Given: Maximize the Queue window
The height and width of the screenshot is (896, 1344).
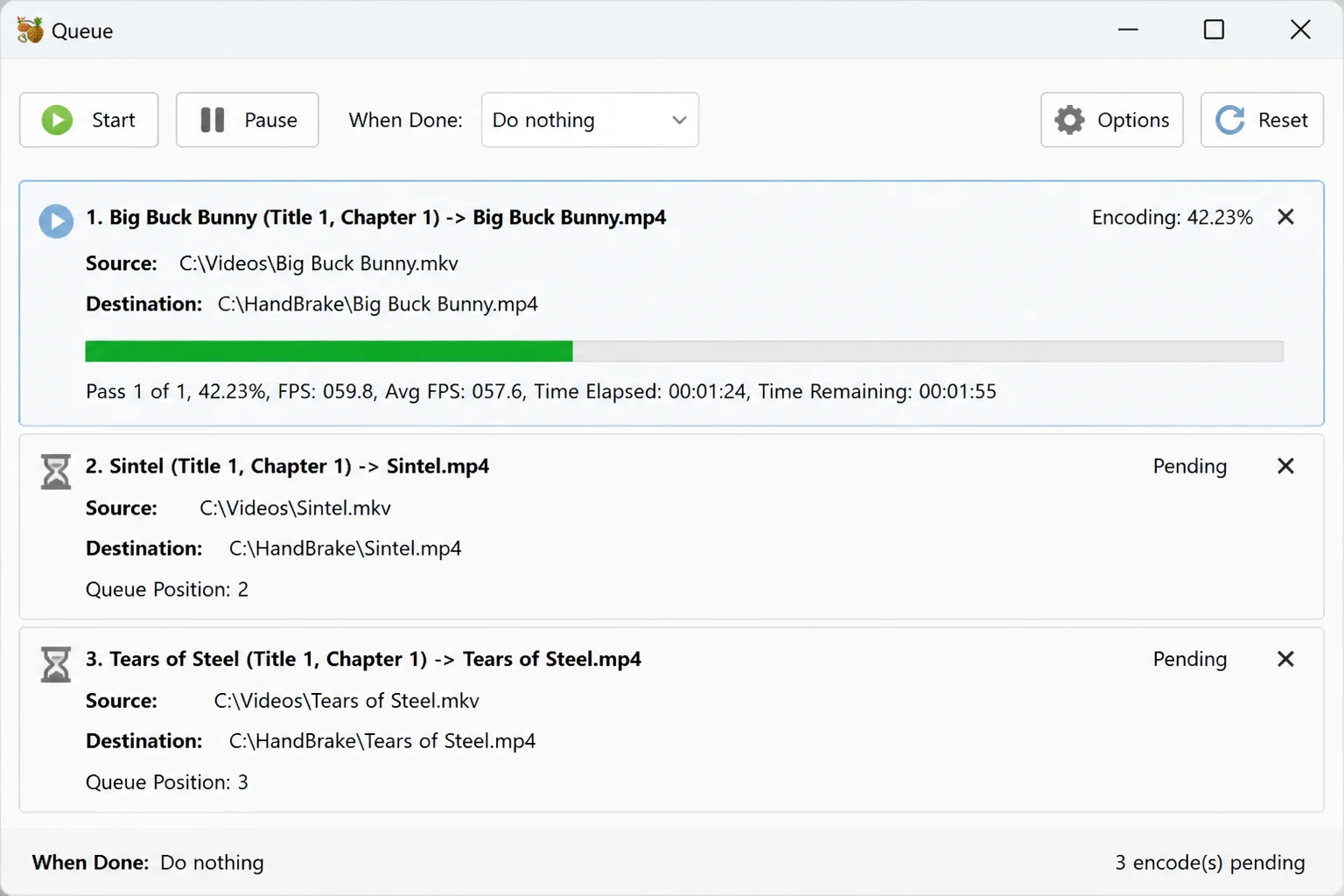Looking at the screenshot, I should coord(1214,30).
